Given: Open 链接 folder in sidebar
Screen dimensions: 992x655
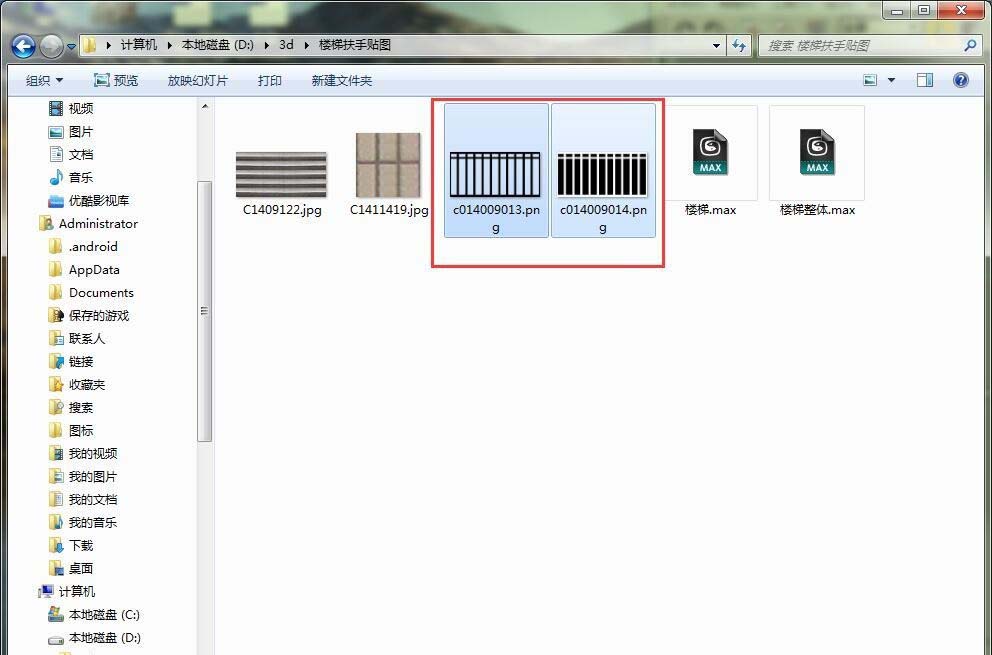Looking at the screenshot, I should click(71, 361).
